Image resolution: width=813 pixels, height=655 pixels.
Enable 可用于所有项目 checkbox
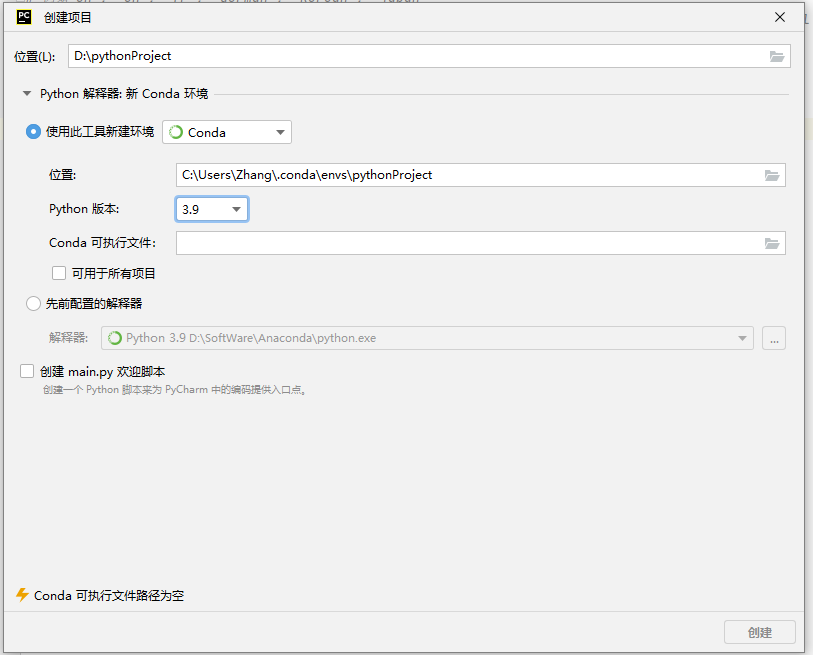(59, 273)
